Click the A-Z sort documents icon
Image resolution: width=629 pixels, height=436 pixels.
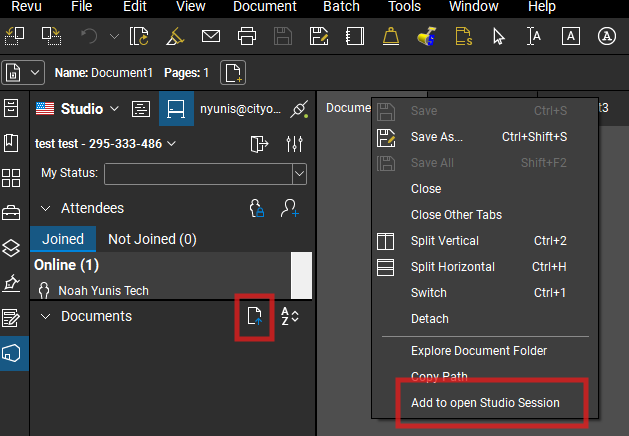click(290, 316)
